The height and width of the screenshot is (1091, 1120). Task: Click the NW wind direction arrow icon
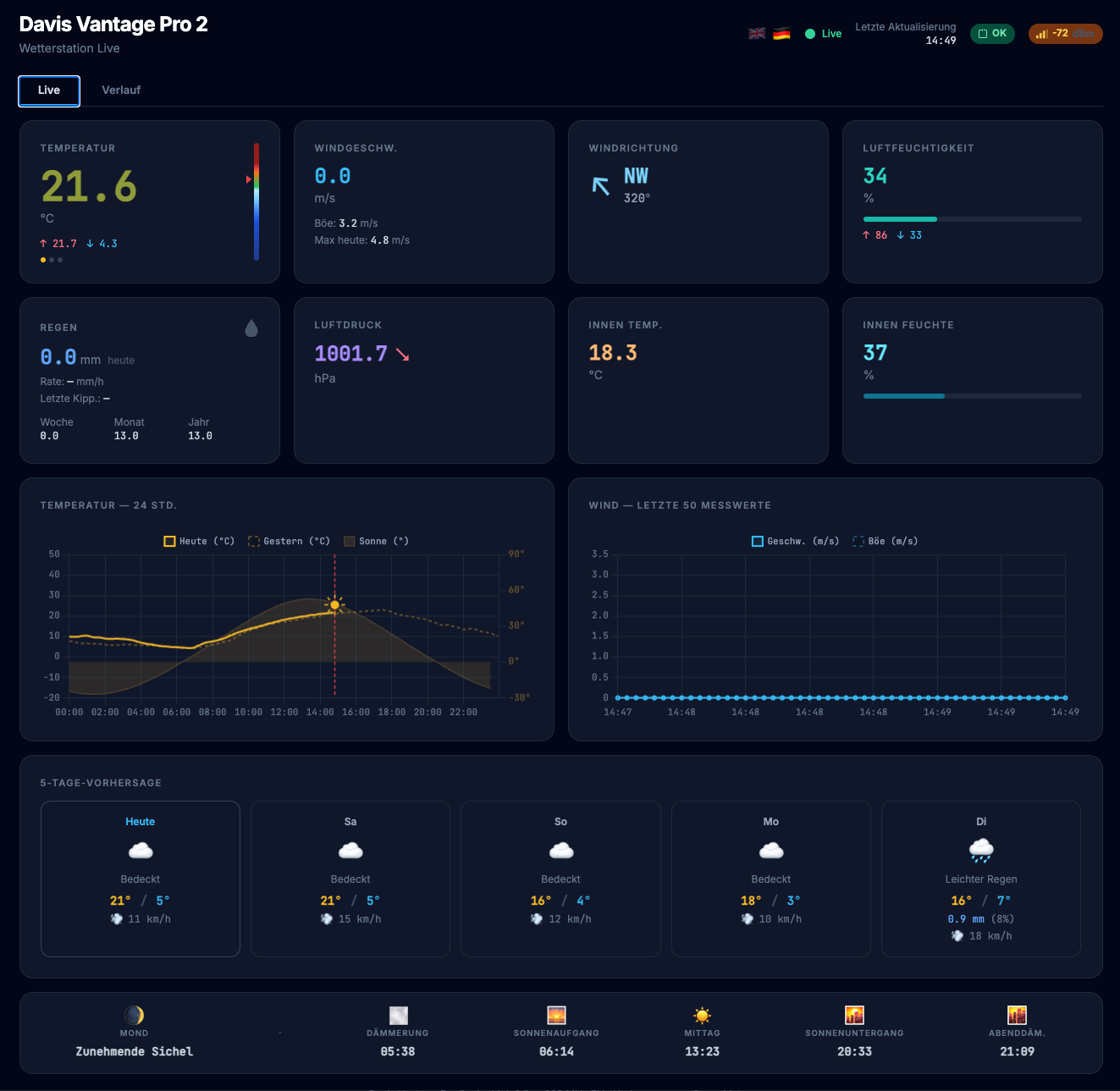601,185
